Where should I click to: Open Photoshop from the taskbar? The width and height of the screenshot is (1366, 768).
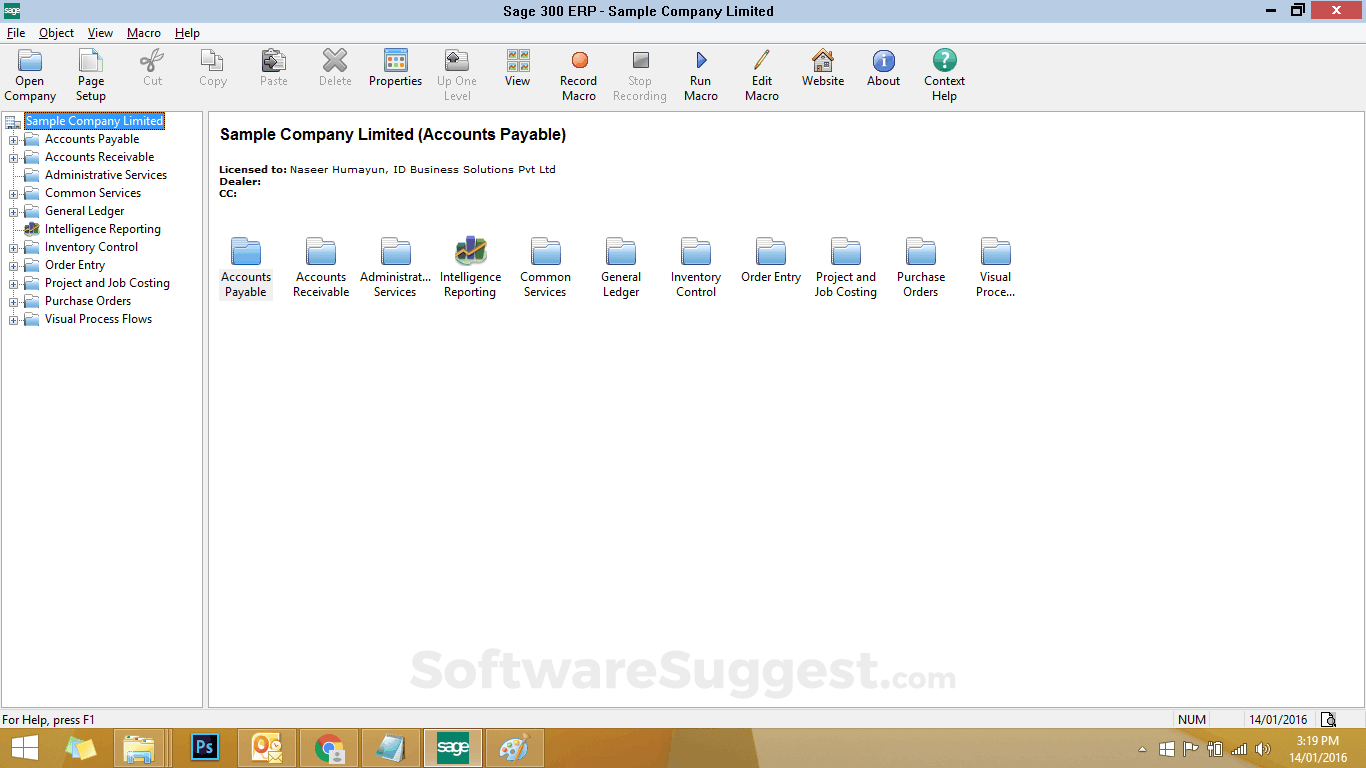click(x=206, y=748)
